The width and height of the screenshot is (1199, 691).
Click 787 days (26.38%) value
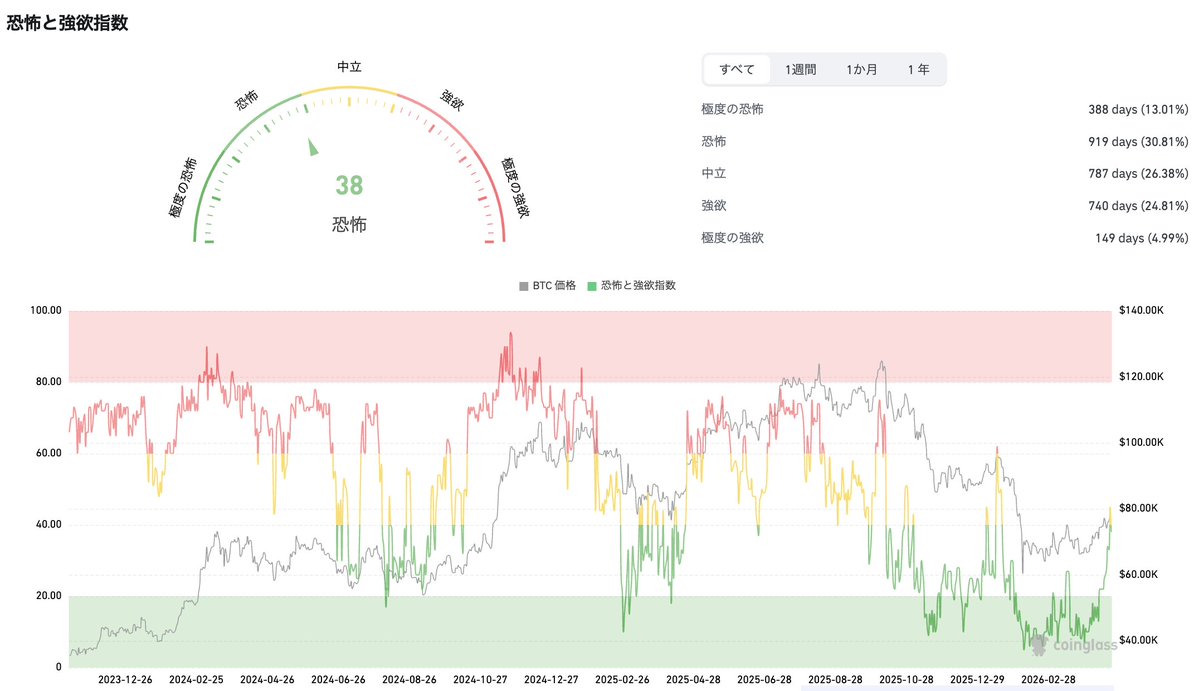tap(1138, 174)
